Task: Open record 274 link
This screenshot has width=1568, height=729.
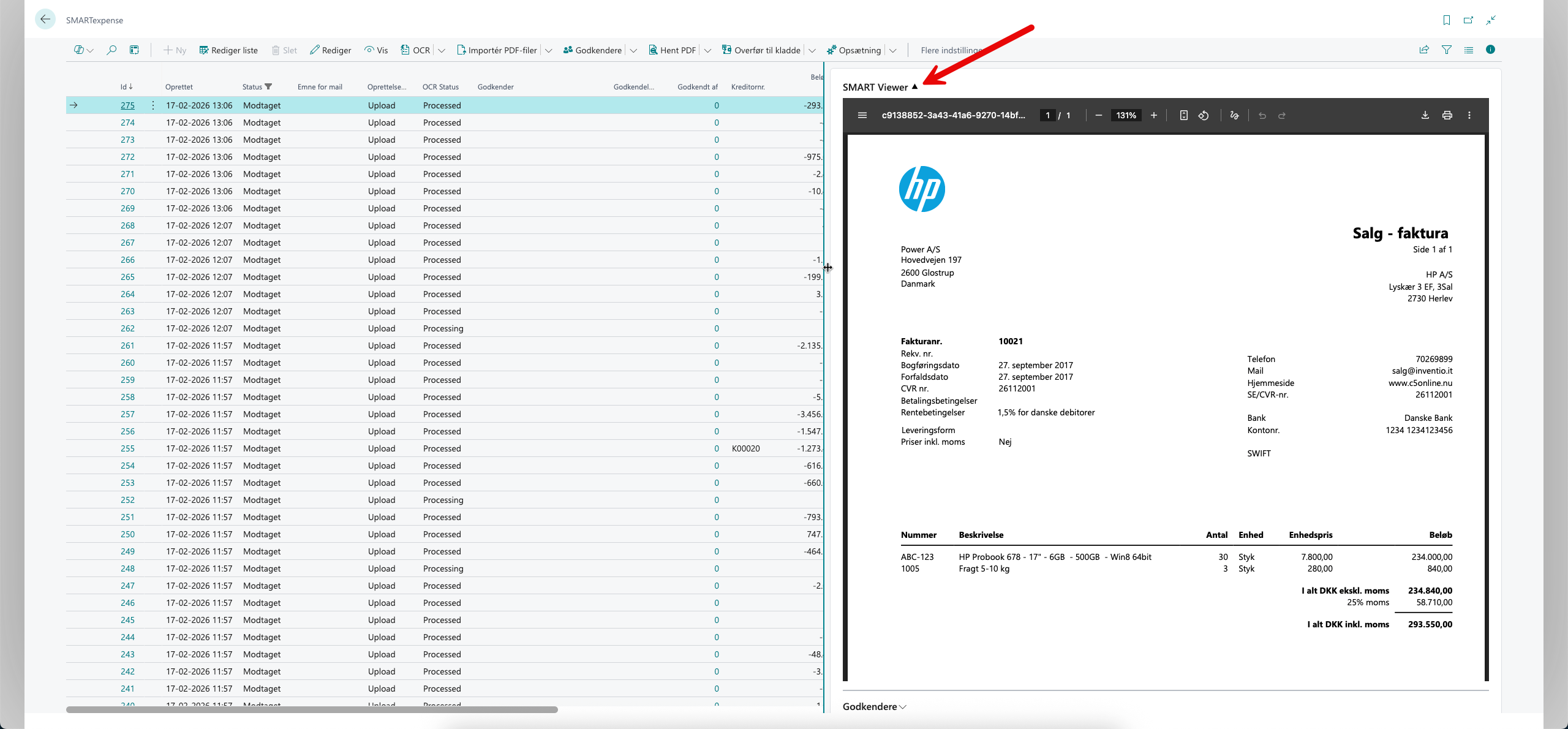Action: pyautogui.click(x=127, y=123)
